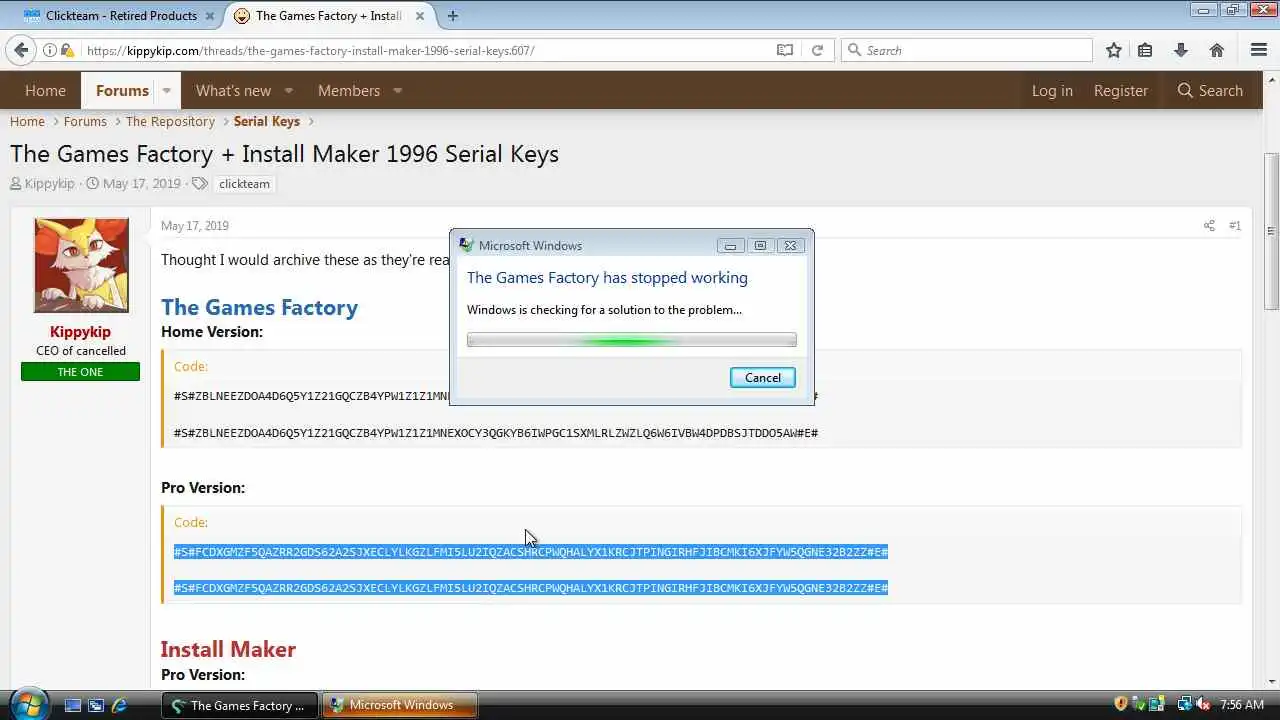Go to browser home page icon
1280x720 pixels.
tap(1217, 50)
